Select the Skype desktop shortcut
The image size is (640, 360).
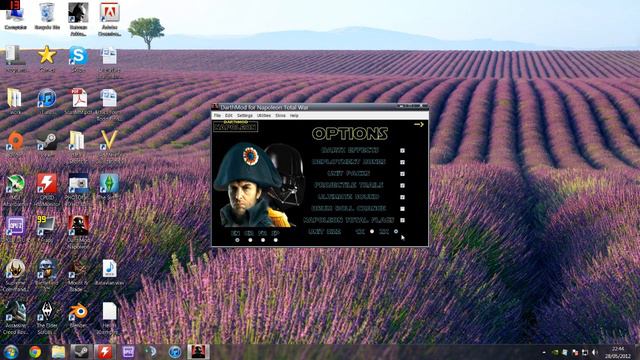78,58
